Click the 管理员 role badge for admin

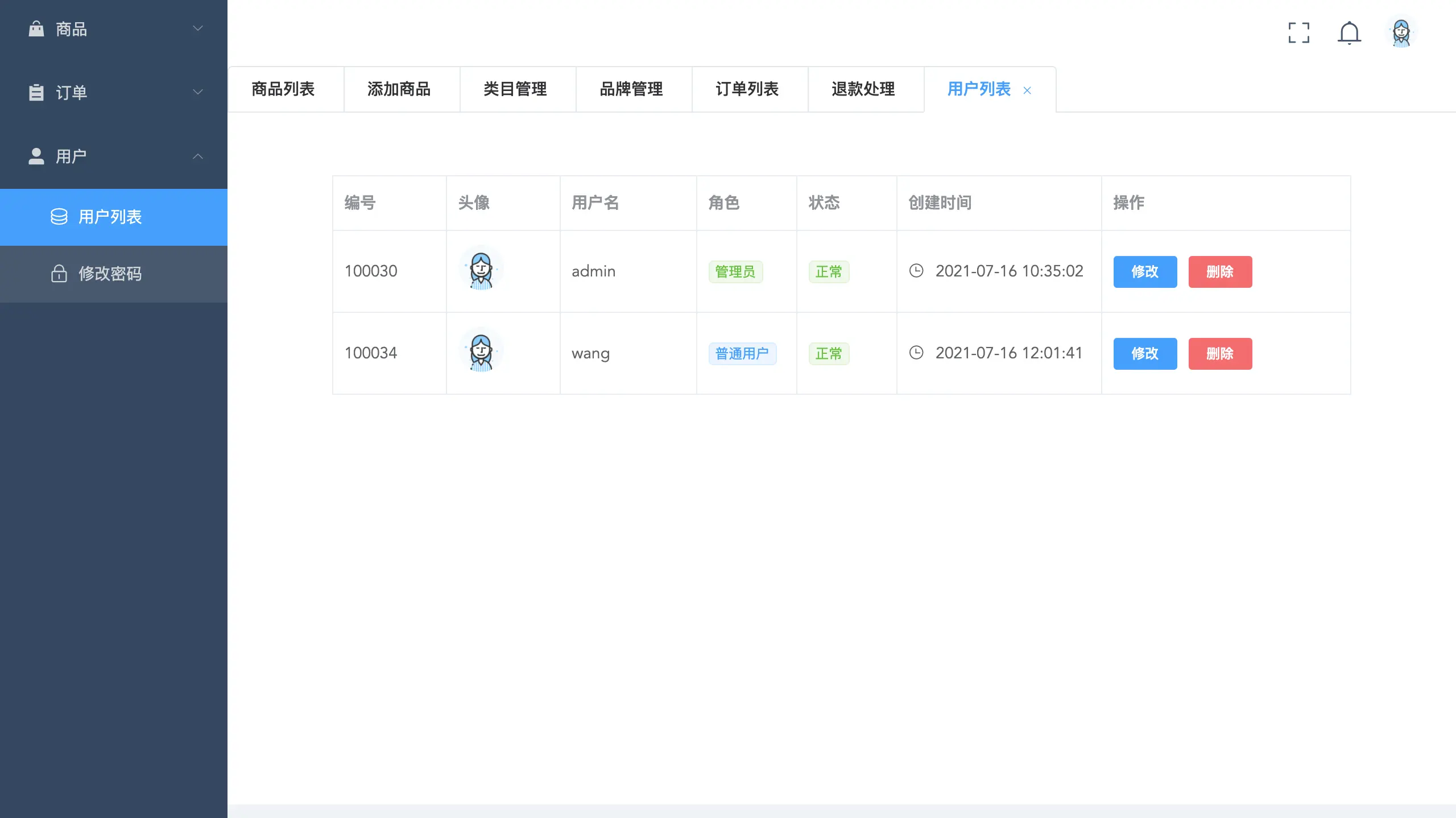735,271
